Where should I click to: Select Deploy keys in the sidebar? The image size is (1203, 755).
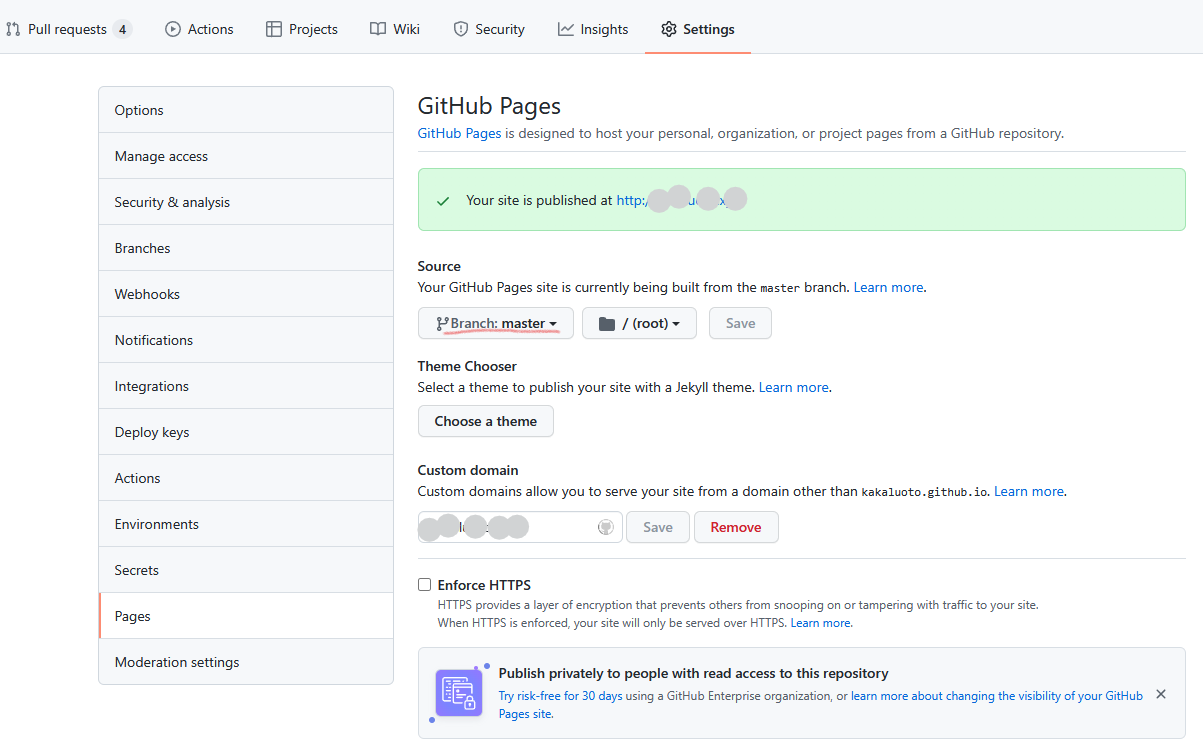[152, 432]
